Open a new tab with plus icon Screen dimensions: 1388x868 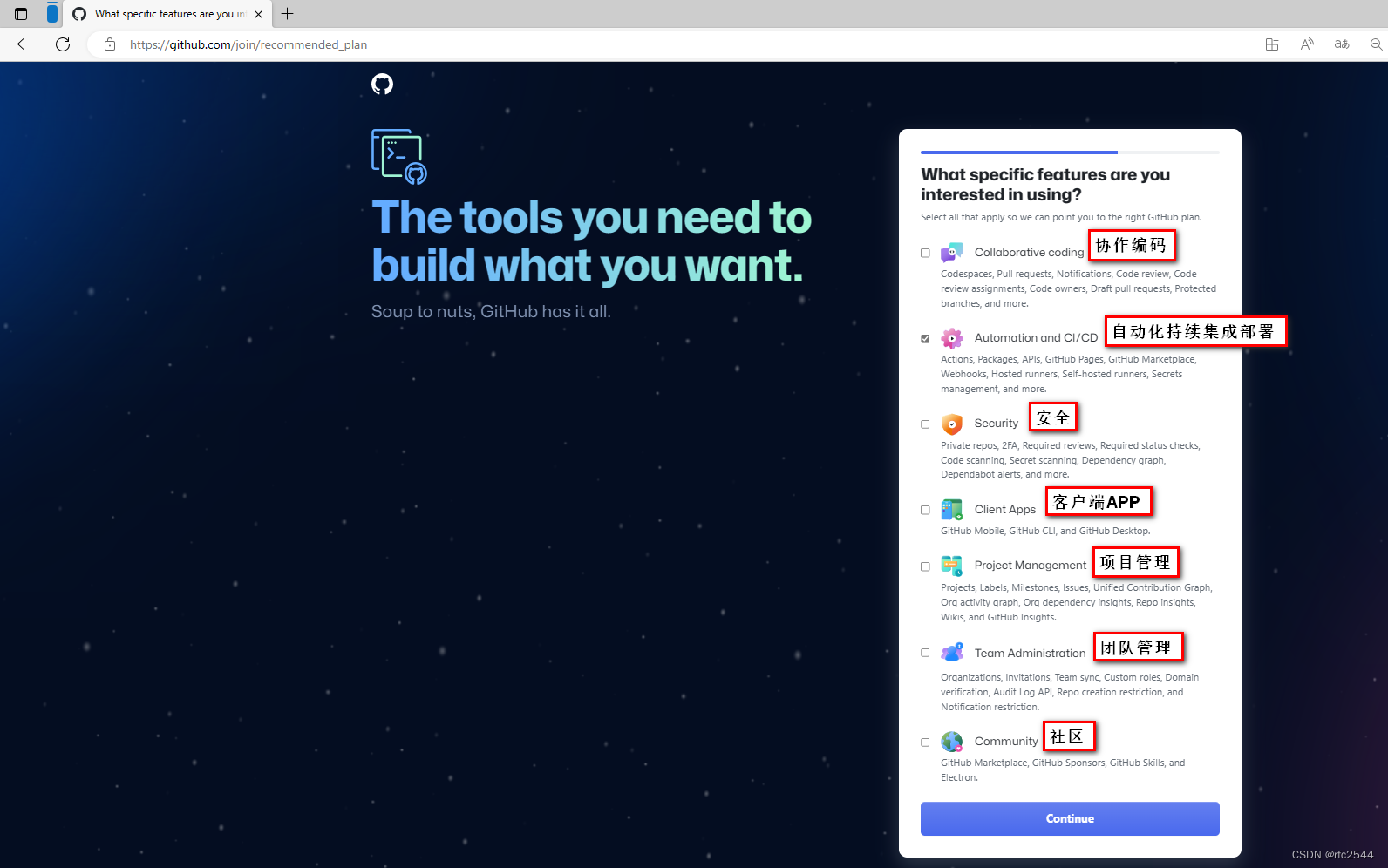[288, 14]
